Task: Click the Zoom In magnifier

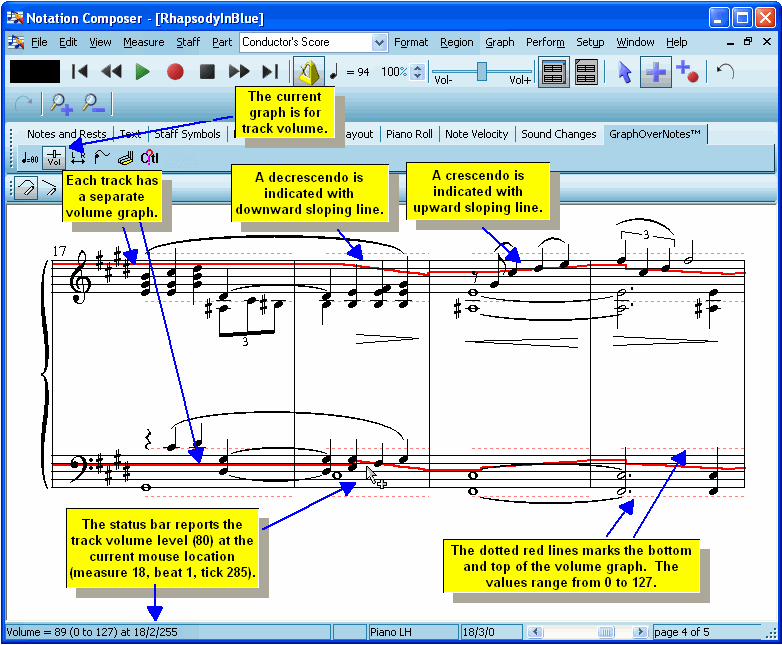Action: coord(61,103)
